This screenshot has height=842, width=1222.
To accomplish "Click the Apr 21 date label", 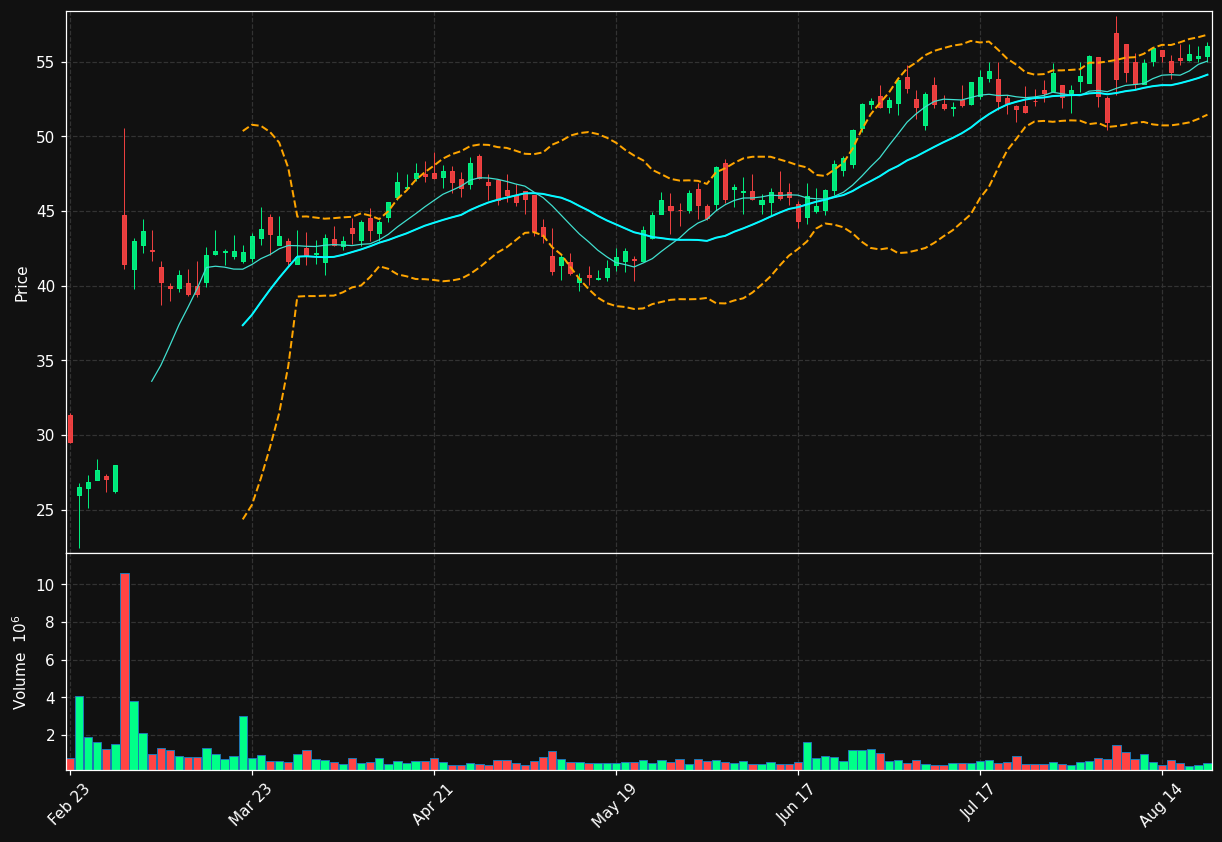I will tap(433, 803).
